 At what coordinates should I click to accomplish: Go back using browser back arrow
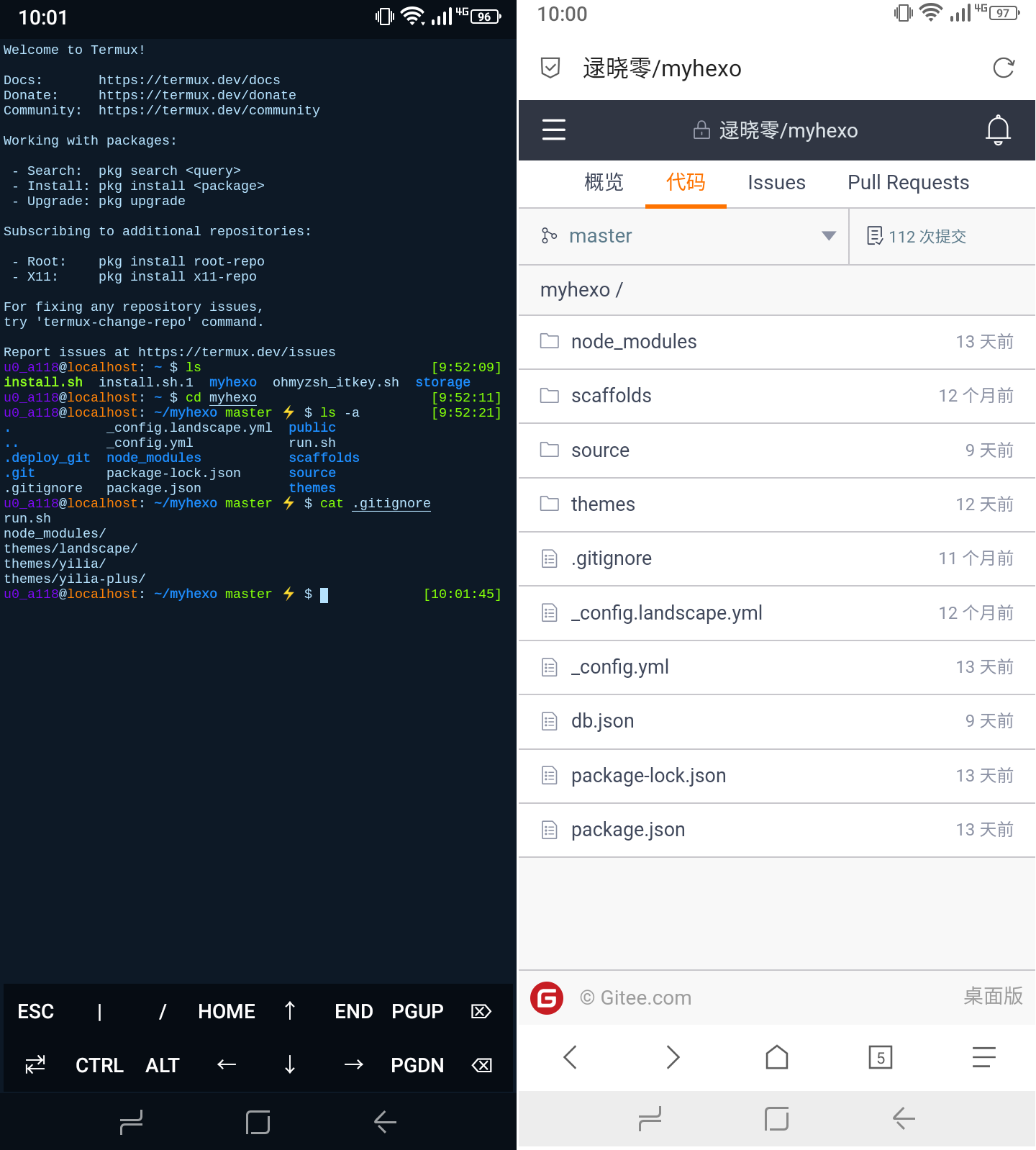pyautogui.click(x=571, y=1057)
